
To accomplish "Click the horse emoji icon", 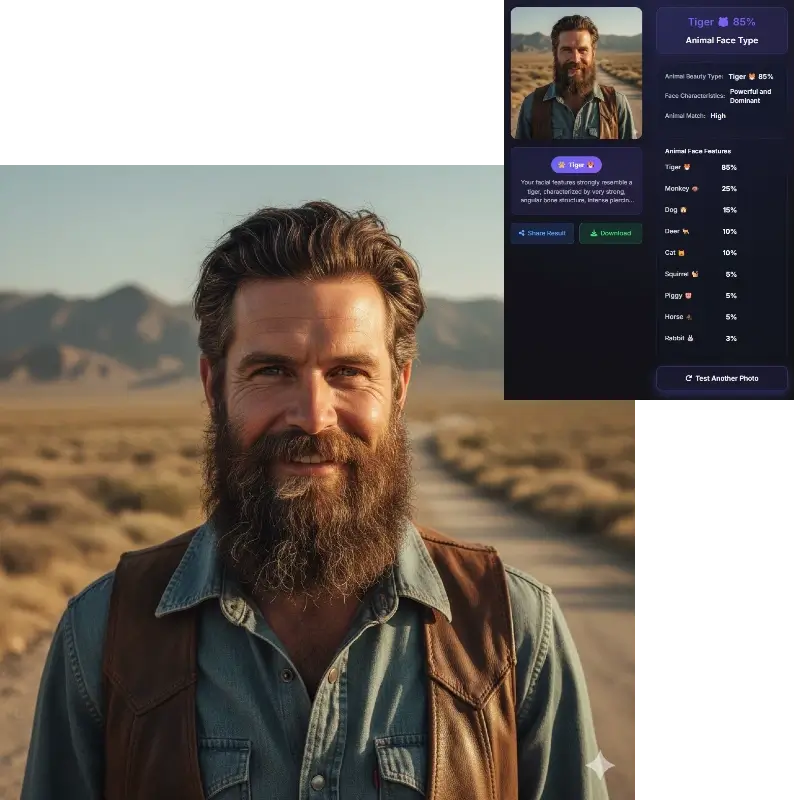I will pyautogui.click(x=688, y=317).
